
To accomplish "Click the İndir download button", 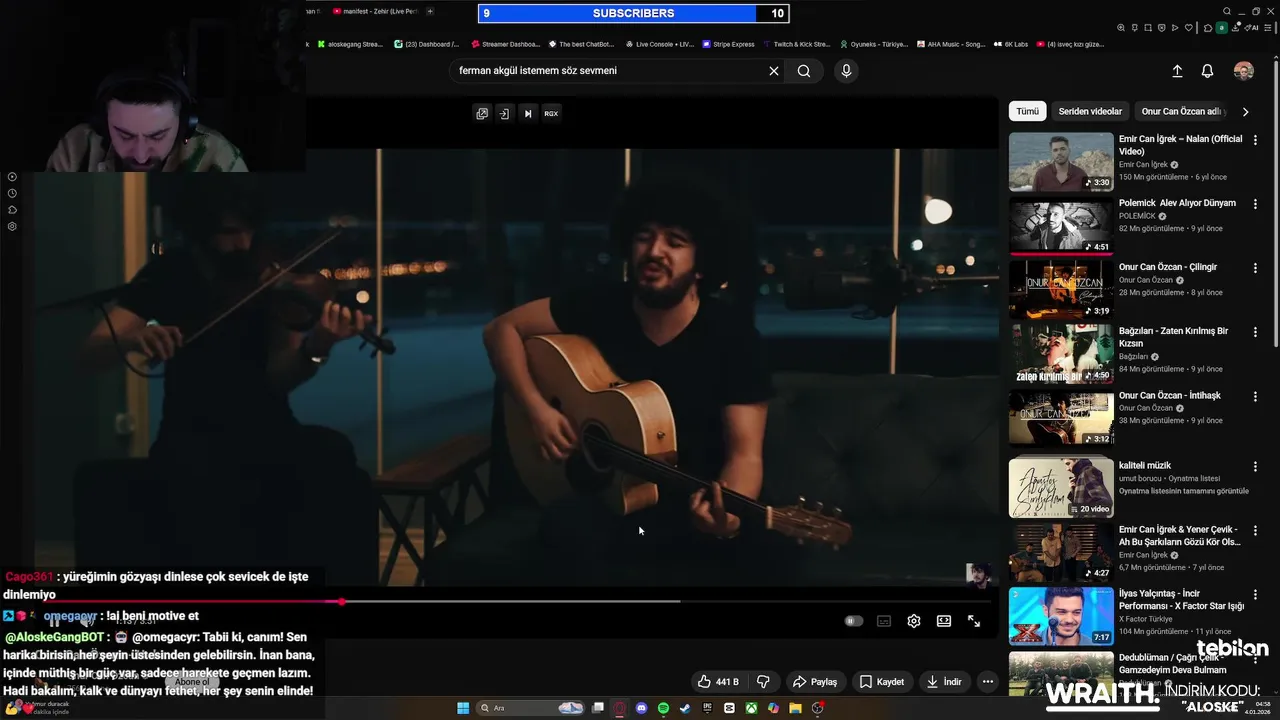I will (x=944, y=682).
